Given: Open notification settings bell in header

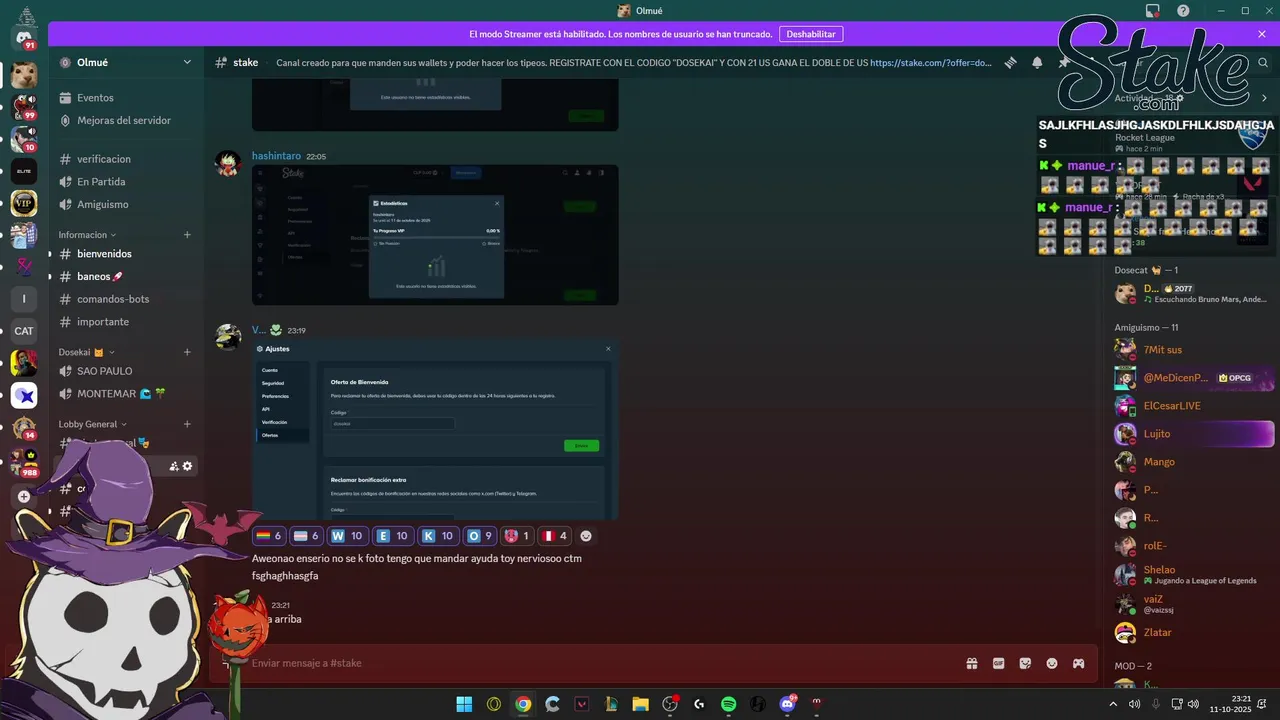Looking at the screenshot, I should 1037,62.
